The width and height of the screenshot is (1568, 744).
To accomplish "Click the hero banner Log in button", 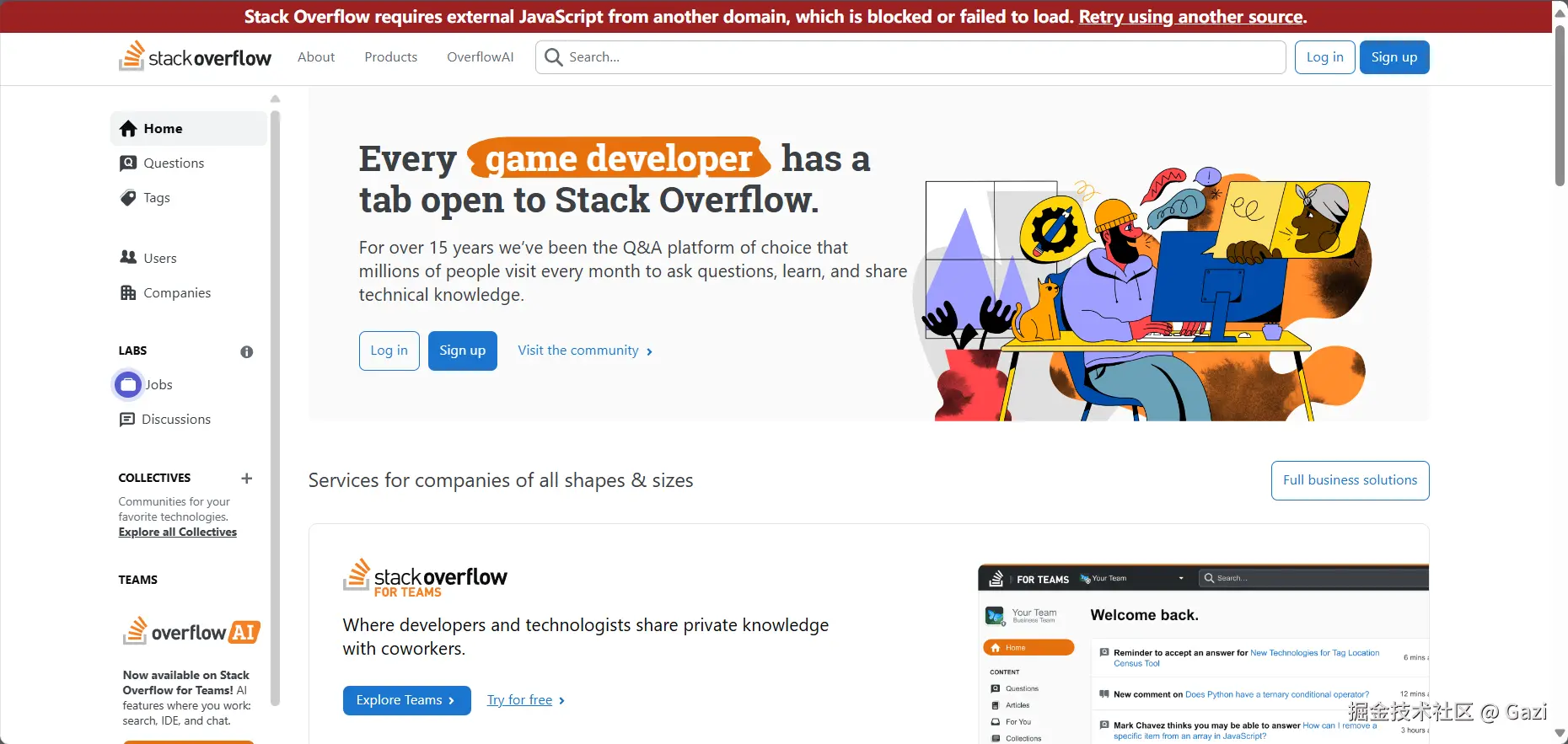I will point(389,351).
